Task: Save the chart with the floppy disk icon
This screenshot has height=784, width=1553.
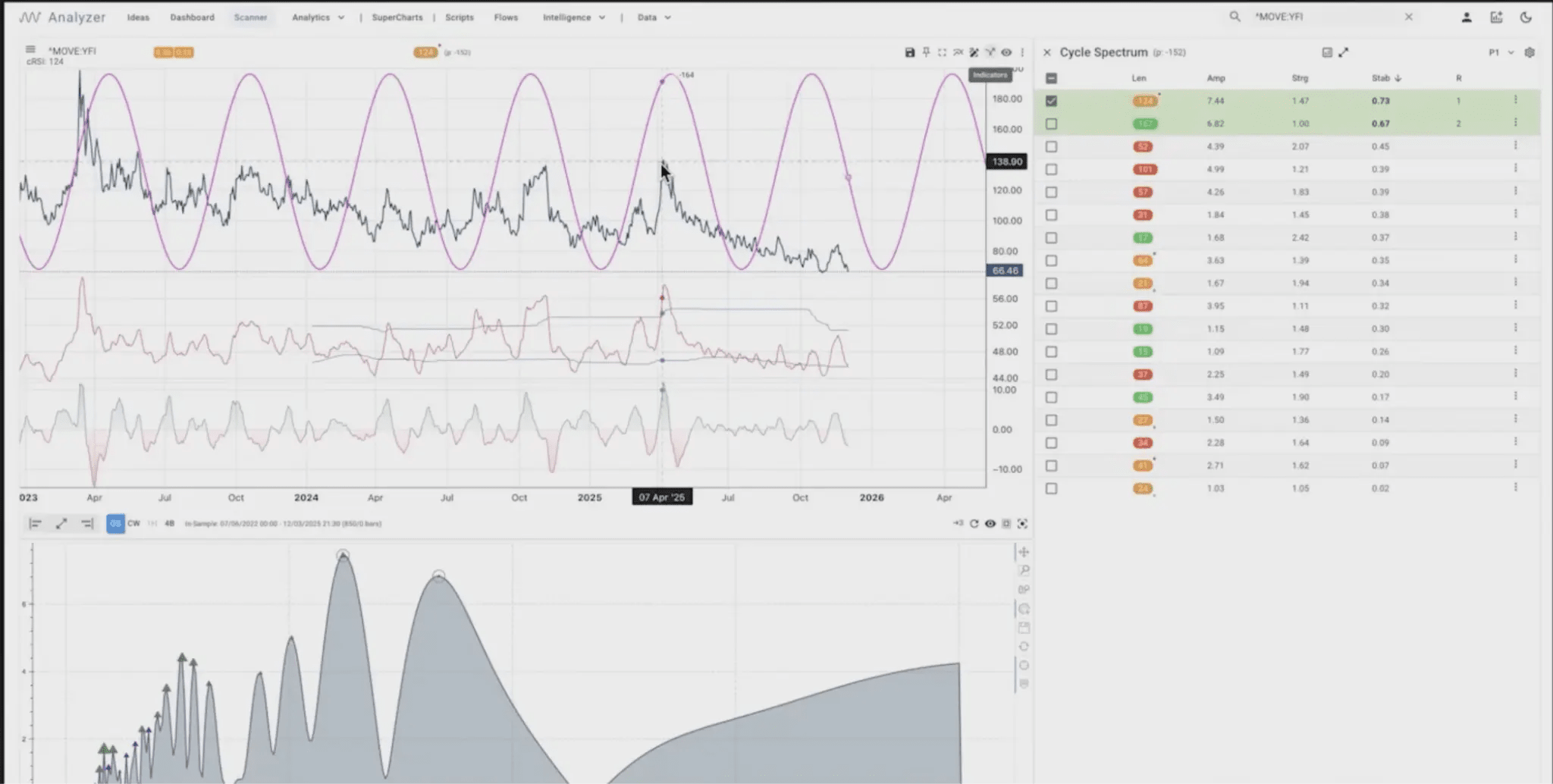Action: click(909, 52)
